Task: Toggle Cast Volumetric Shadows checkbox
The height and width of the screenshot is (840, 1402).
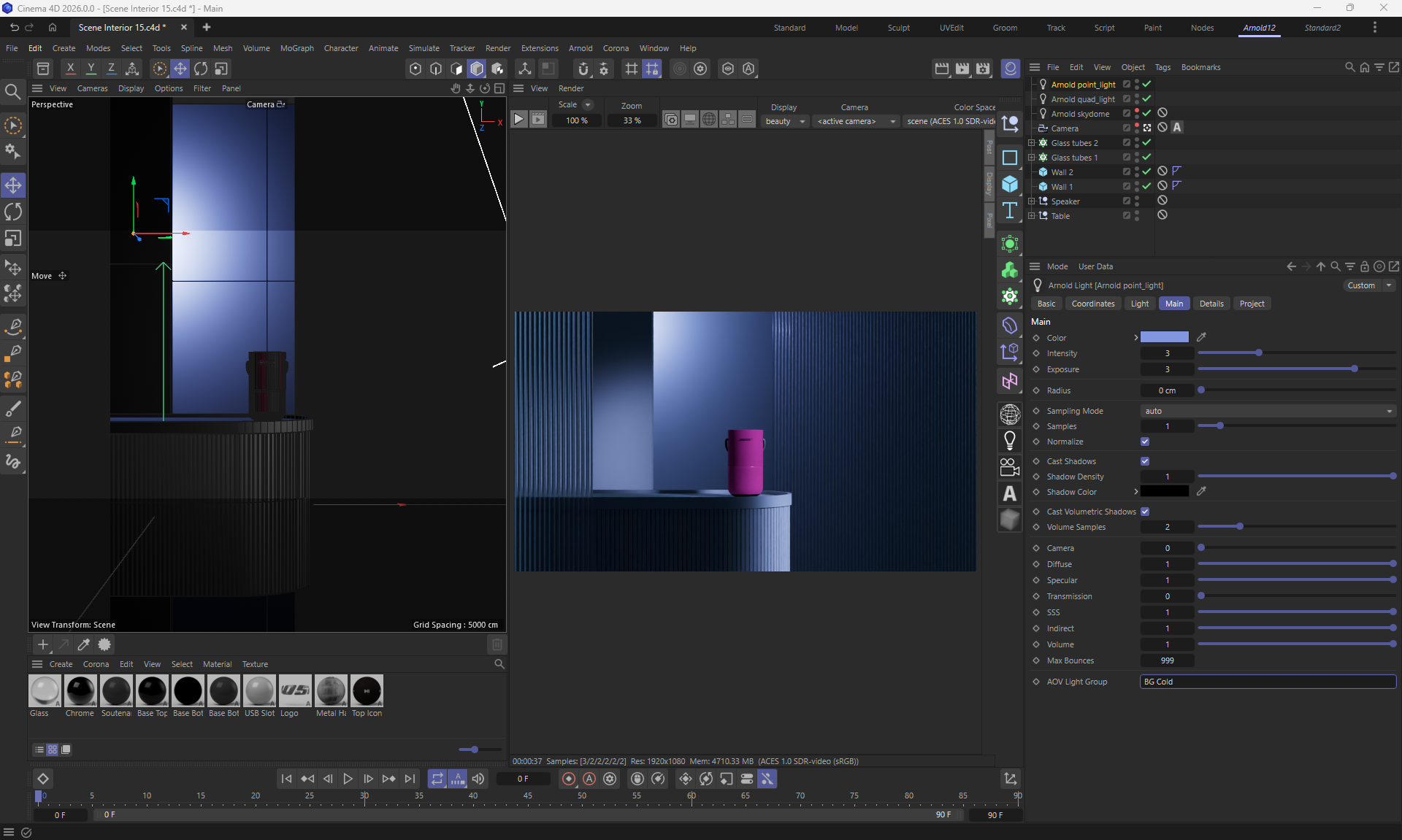Action: tap(1145, 512)
